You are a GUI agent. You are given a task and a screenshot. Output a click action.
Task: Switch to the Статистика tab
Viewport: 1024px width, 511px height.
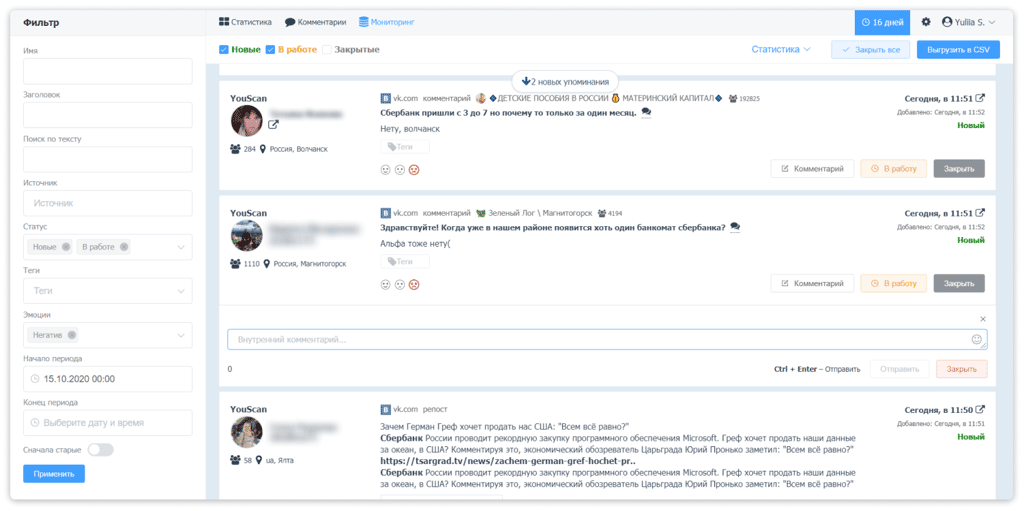tap(245, 22)
